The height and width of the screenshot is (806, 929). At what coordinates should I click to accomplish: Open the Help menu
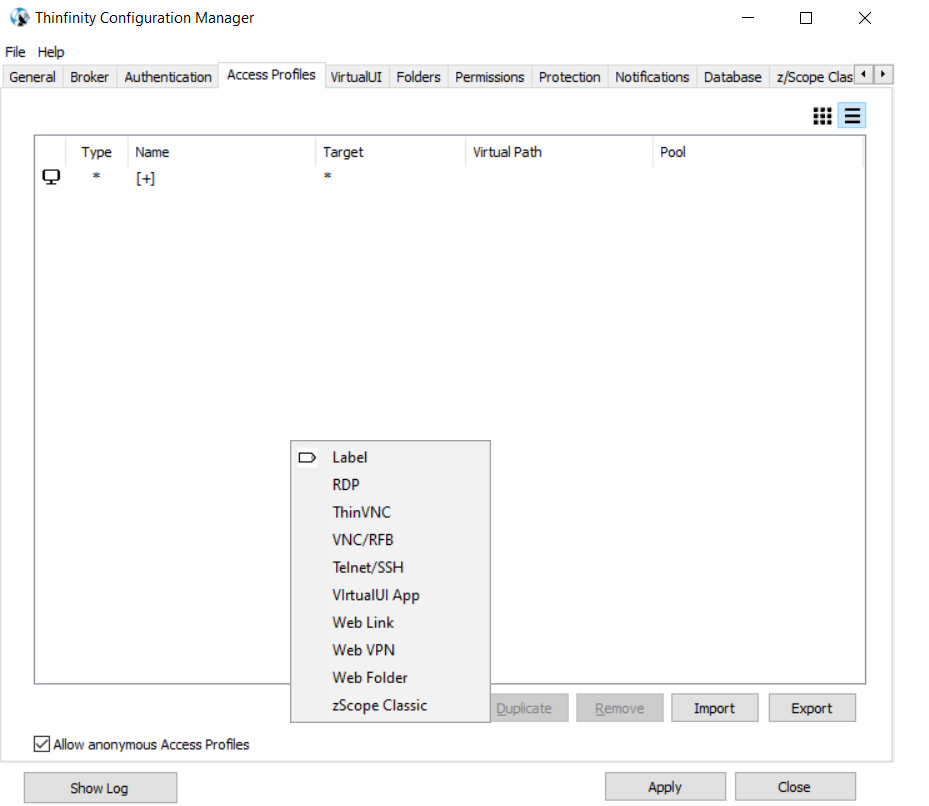tap(51, 52)
